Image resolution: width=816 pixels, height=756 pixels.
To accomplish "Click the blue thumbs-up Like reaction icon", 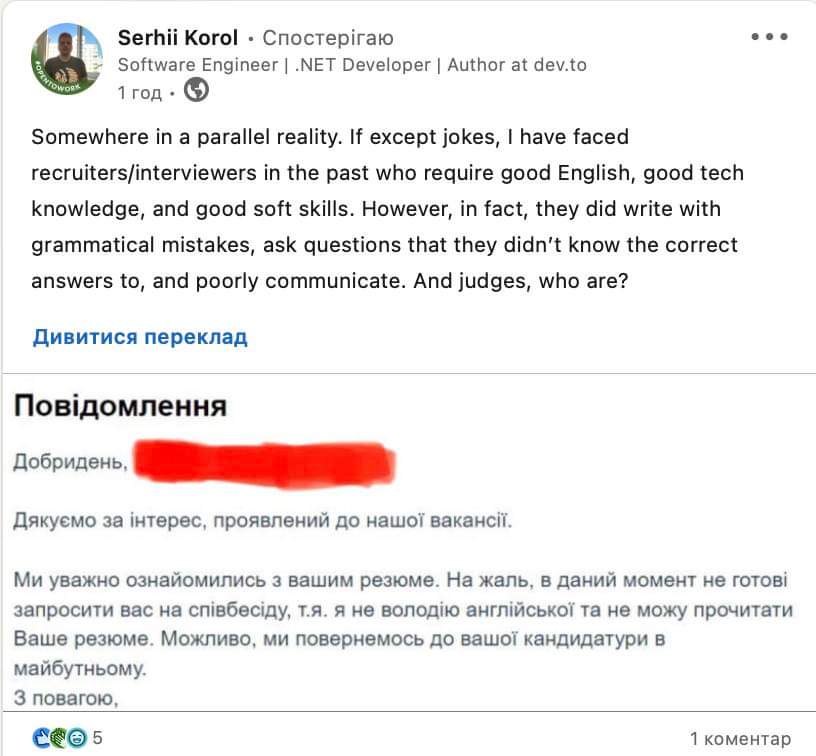I will click(x=41, y=739).
